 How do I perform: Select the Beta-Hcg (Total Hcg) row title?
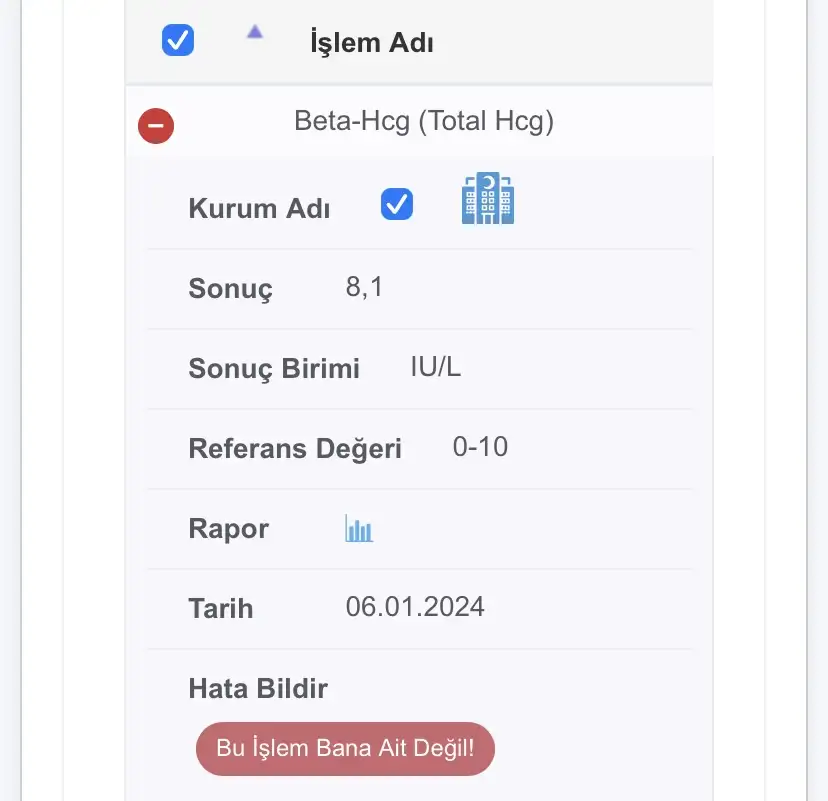(x=424, y=121)
